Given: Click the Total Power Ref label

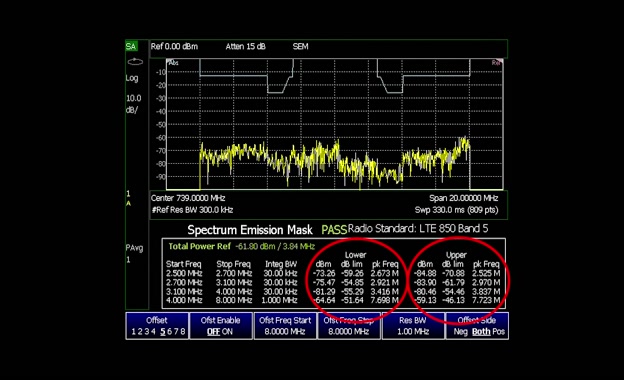Looking at the screenshot, I should click(199, 246).
